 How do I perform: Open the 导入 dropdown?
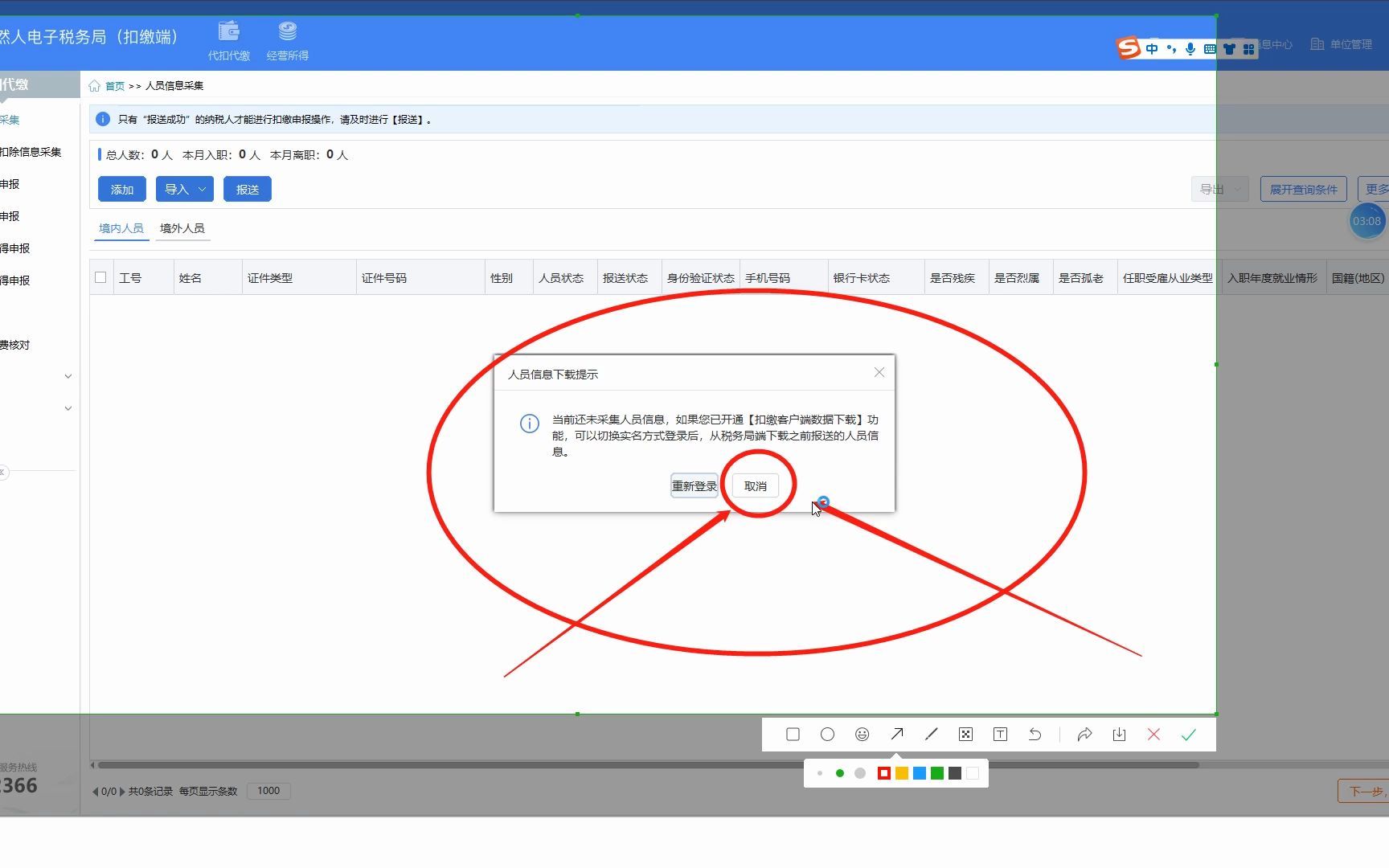pyautogui.click(x=185, y=189)
